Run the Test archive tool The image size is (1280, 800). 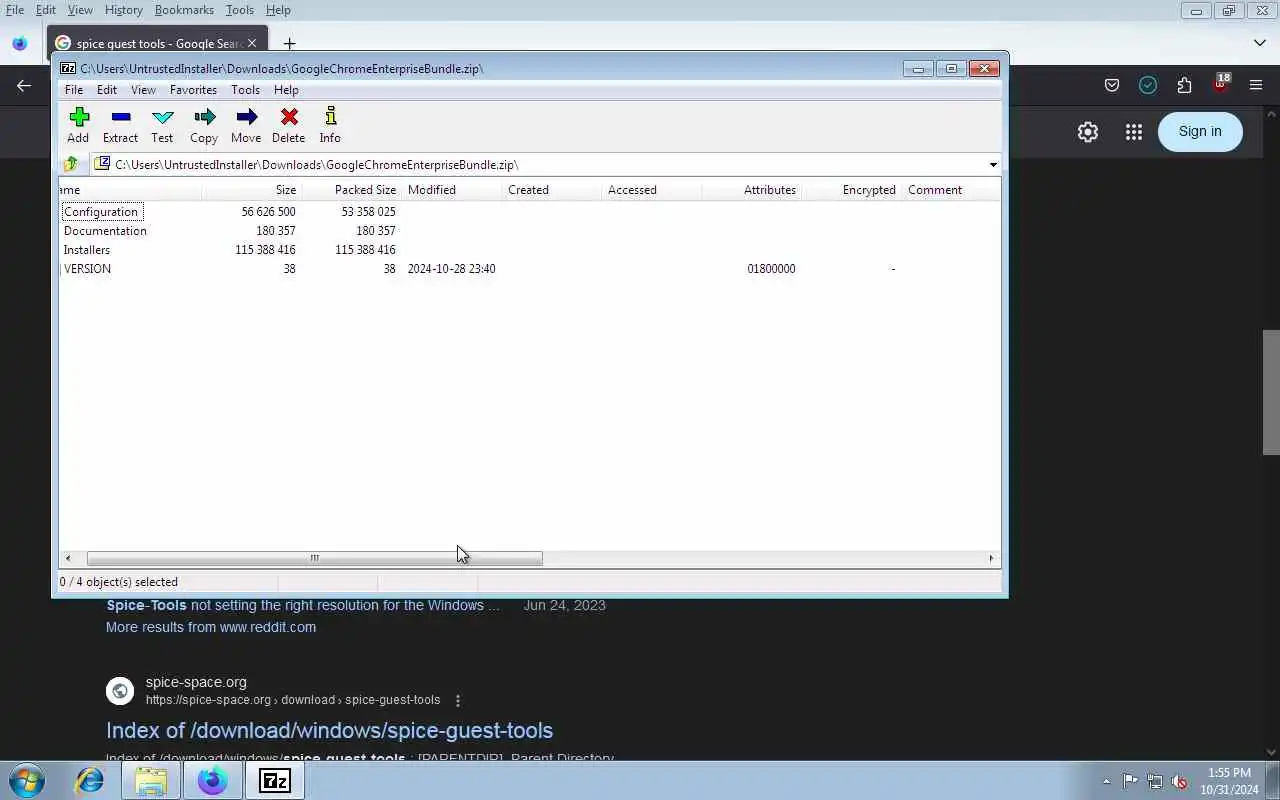[162, 126]
